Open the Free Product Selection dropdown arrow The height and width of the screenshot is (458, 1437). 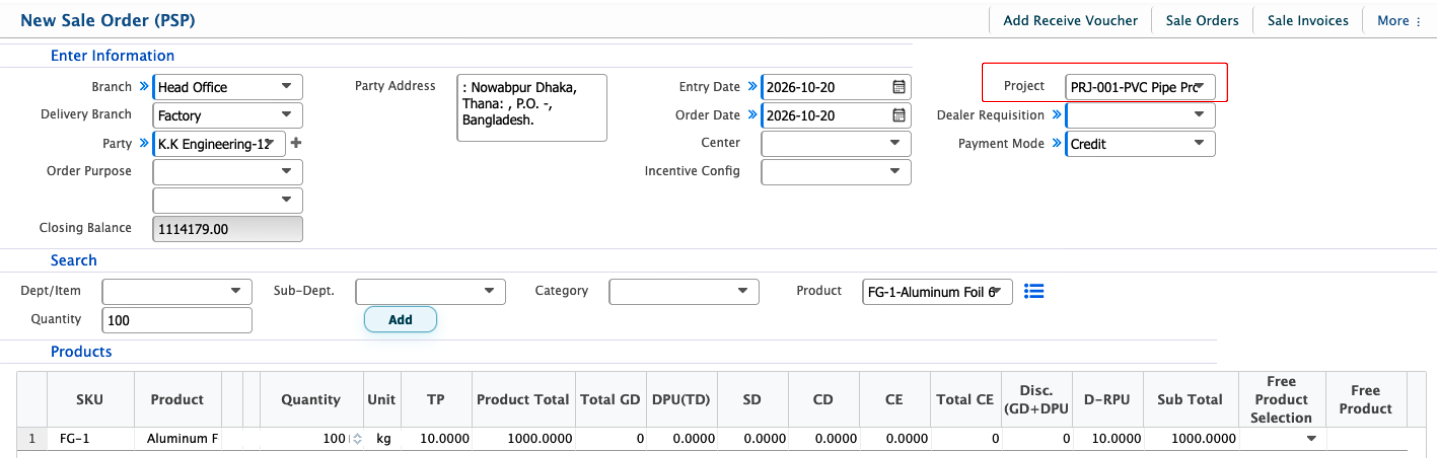[1309, 439]
